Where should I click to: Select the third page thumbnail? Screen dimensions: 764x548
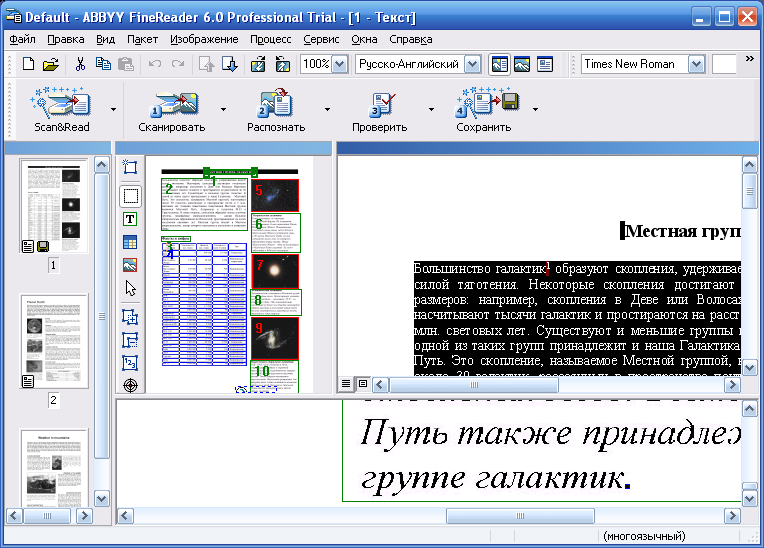click(54, 468)
